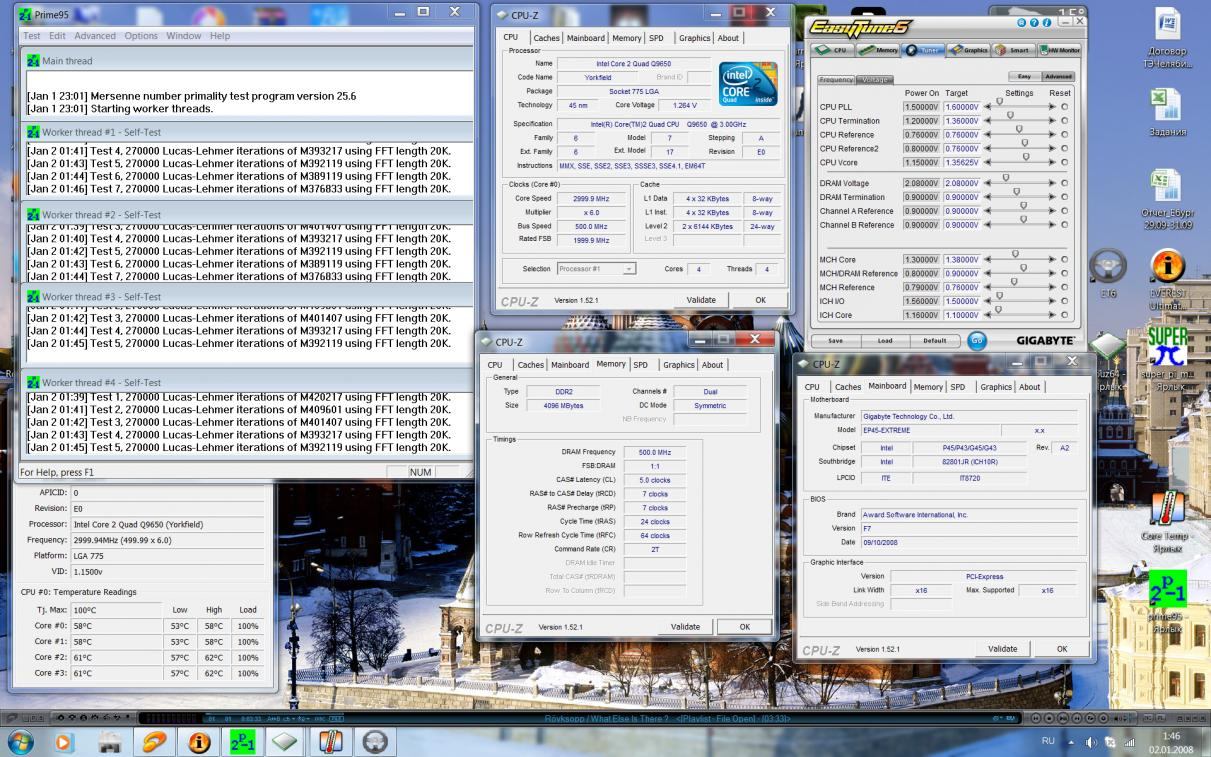Viewport: 1211px width, 757px height.
Task: Select the ICH Core reset radio button
Action: (x=1064, y=315)
